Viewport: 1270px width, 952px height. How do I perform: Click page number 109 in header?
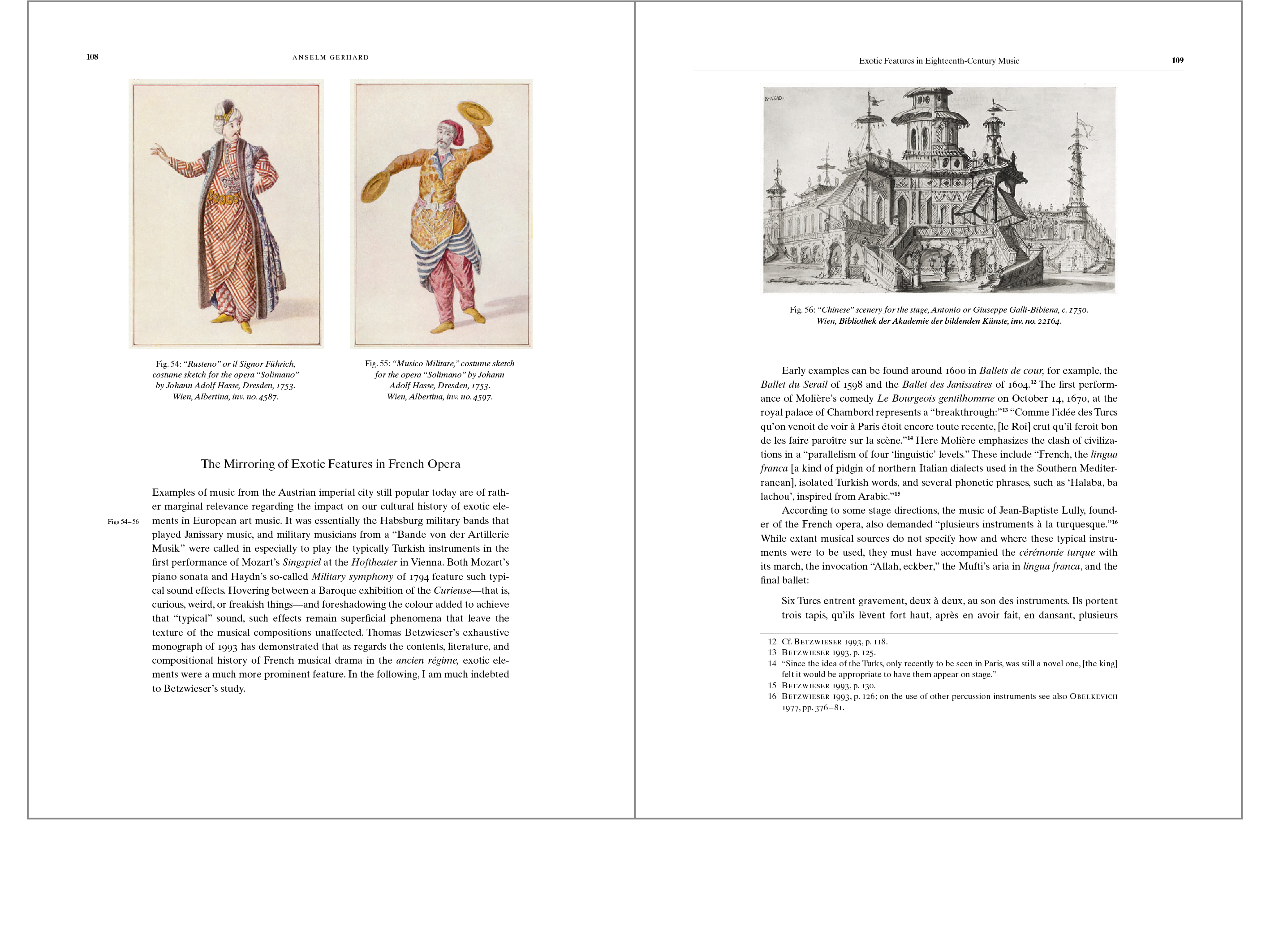coord(1177,60)
